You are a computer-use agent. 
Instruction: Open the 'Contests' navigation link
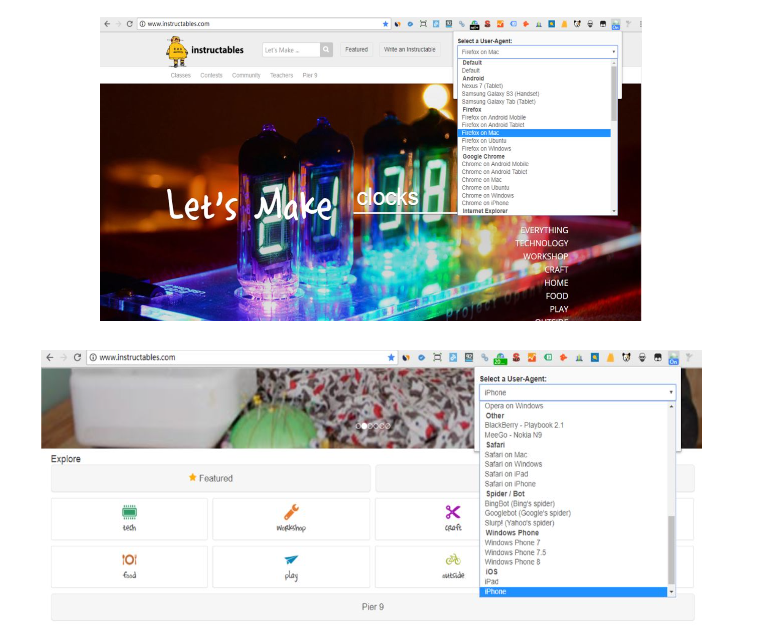pyautogui.click(x=211, y=75)
